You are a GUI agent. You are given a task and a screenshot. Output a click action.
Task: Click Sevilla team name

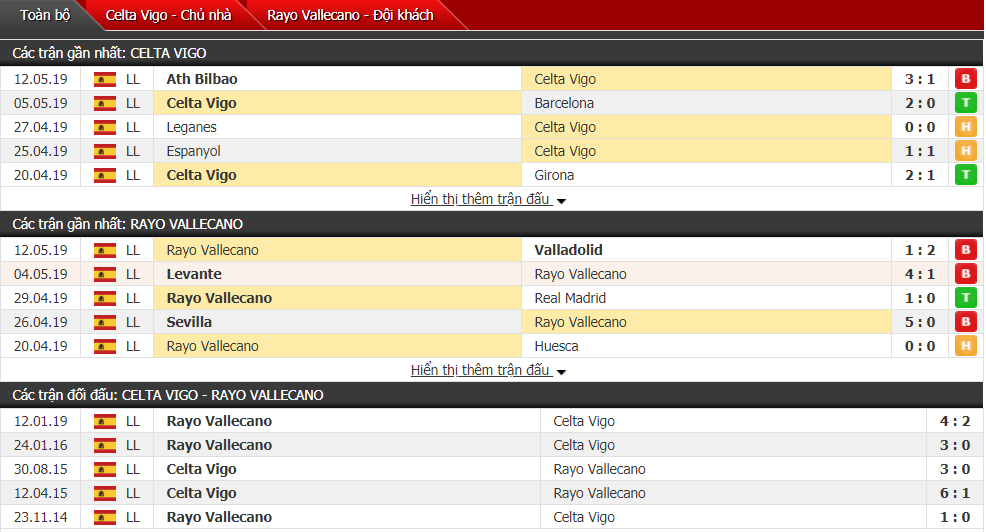coord(189,322)
